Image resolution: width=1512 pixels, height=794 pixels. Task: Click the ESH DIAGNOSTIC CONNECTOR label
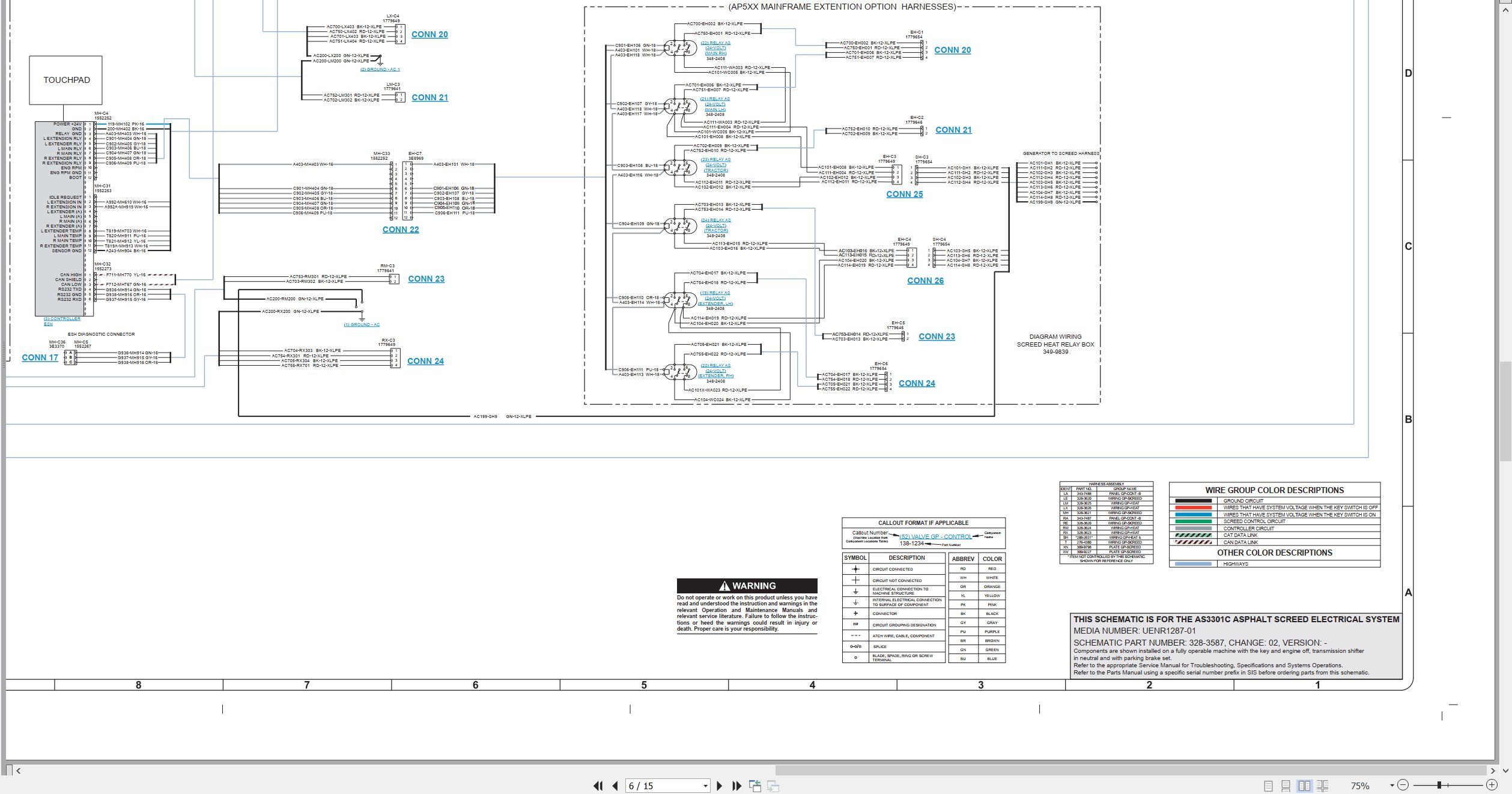(101, 335)
